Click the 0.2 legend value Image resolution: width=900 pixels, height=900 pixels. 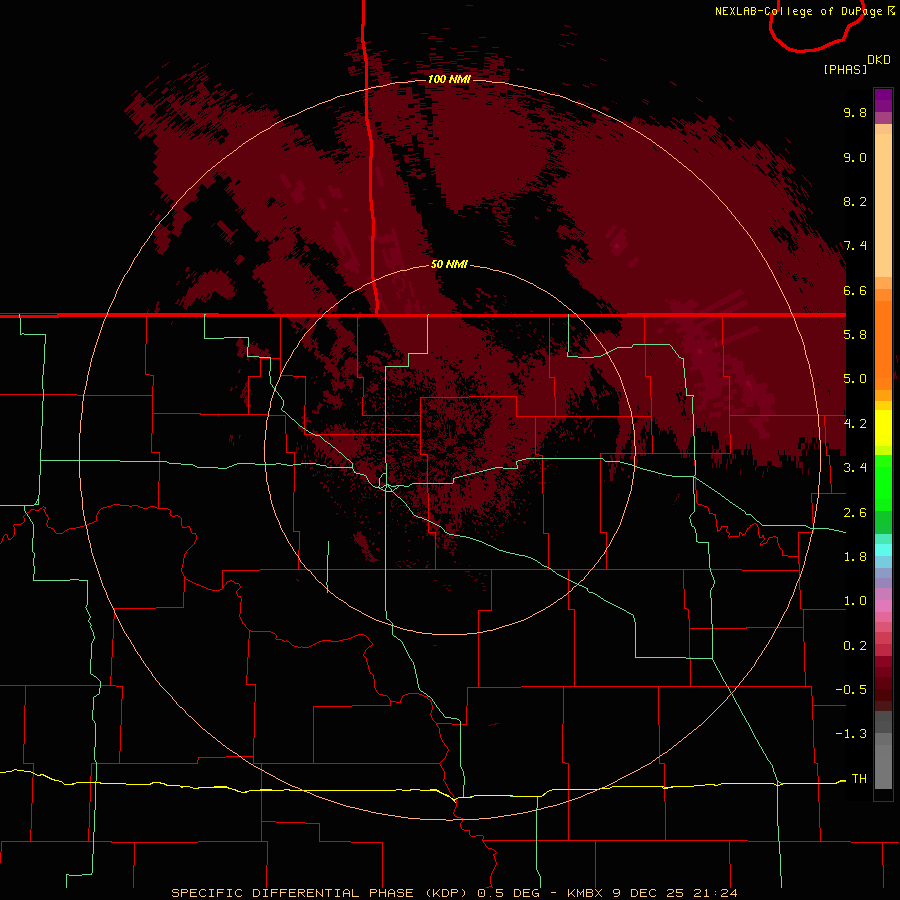pos(855,646)
